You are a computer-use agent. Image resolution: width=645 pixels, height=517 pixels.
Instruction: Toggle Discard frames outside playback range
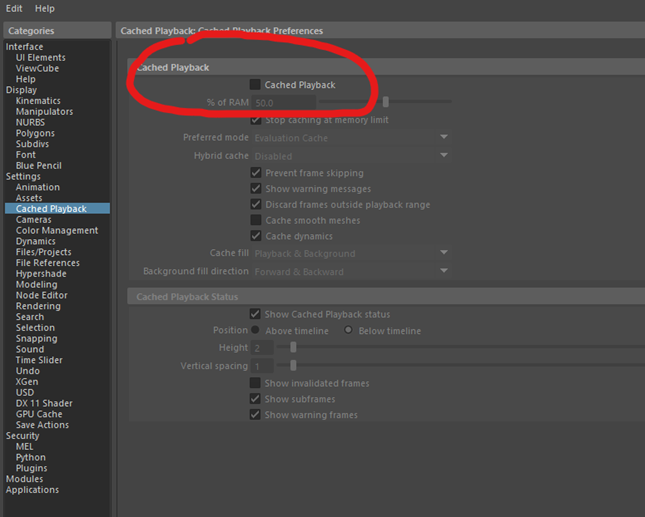256,204
